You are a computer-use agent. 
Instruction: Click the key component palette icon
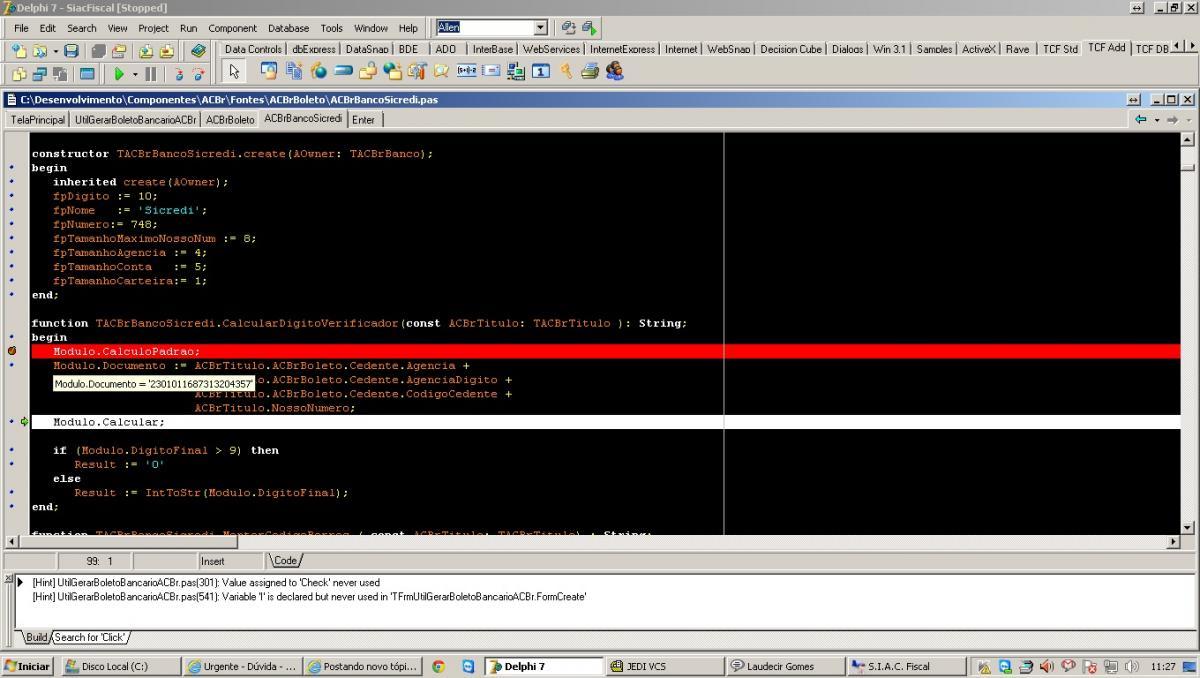click(566, 71)
